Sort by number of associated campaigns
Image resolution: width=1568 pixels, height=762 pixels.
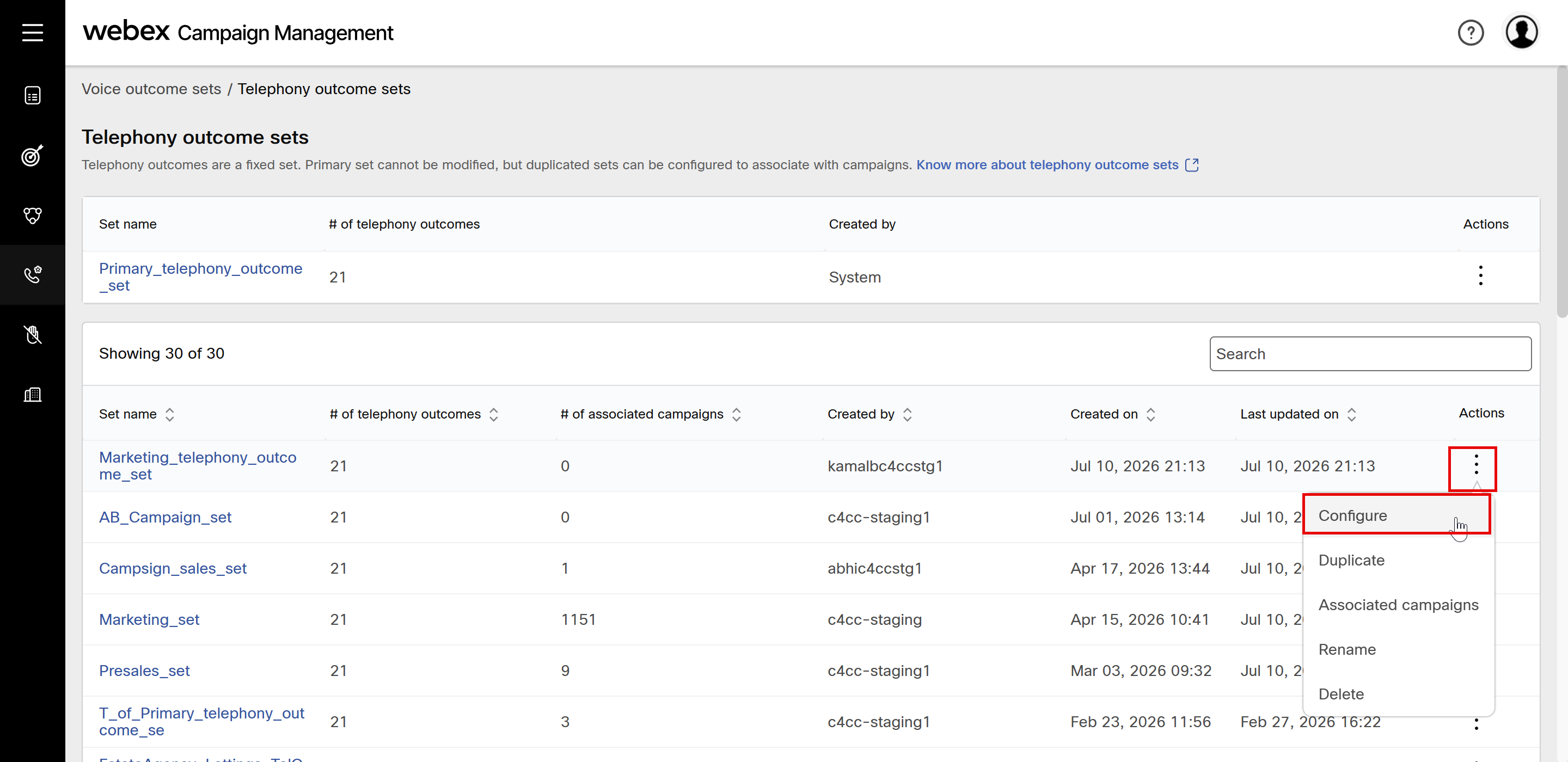tap(736, 415)
